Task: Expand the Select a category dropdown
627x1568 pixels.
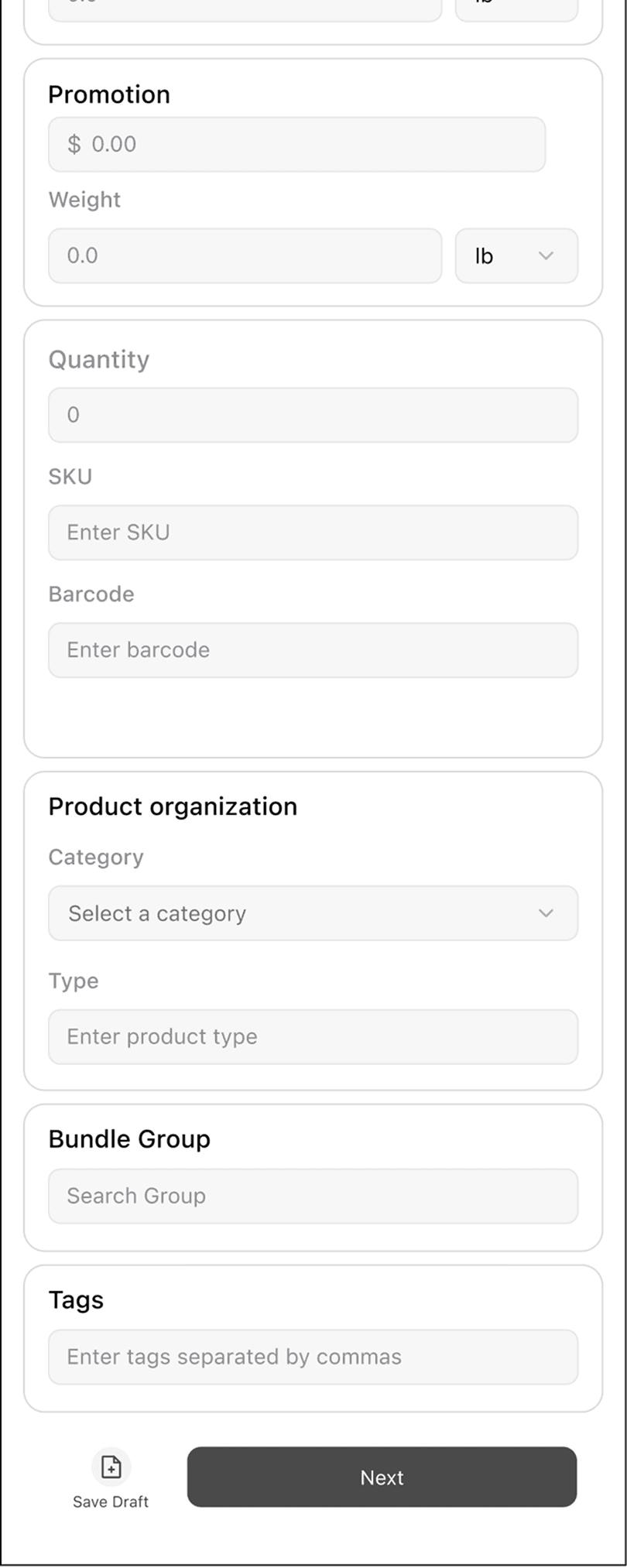Action: [313, 913]
